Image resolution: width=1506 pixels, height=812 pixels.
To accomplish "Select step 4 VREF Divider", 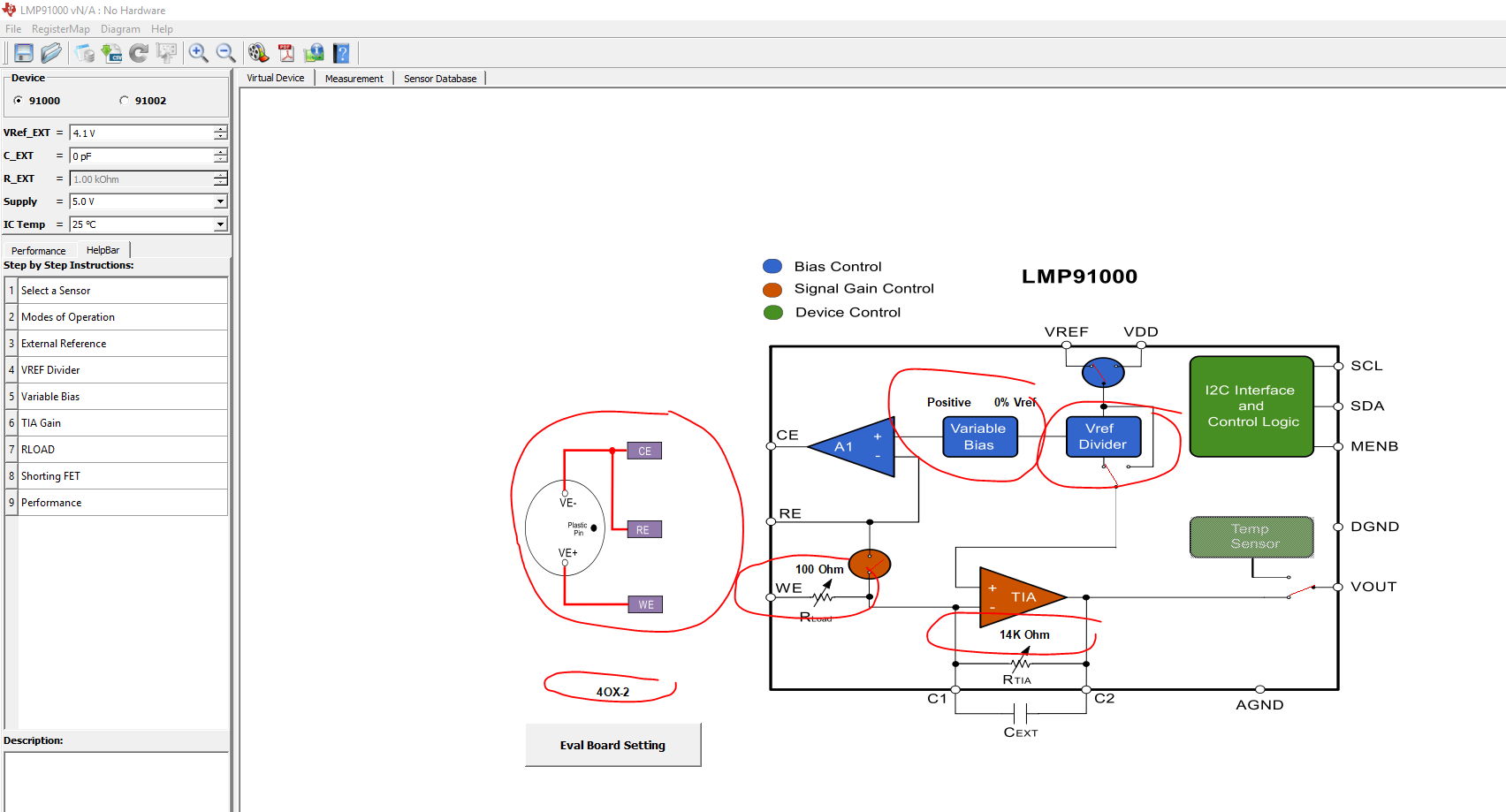I will tap(116, 370).
